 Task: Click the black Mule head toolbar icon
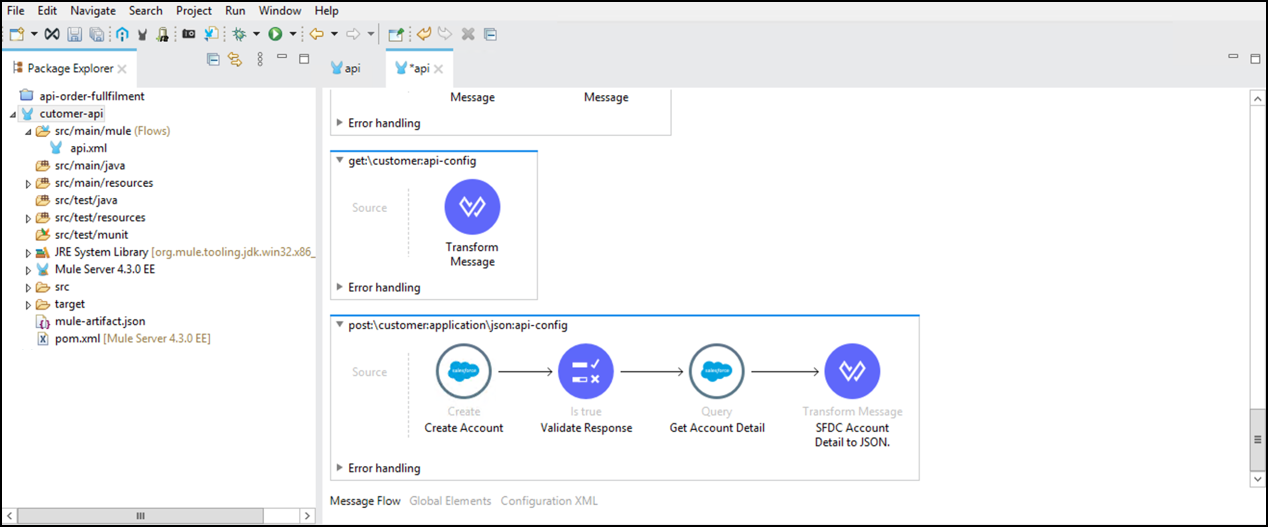(x=142, y=34)
